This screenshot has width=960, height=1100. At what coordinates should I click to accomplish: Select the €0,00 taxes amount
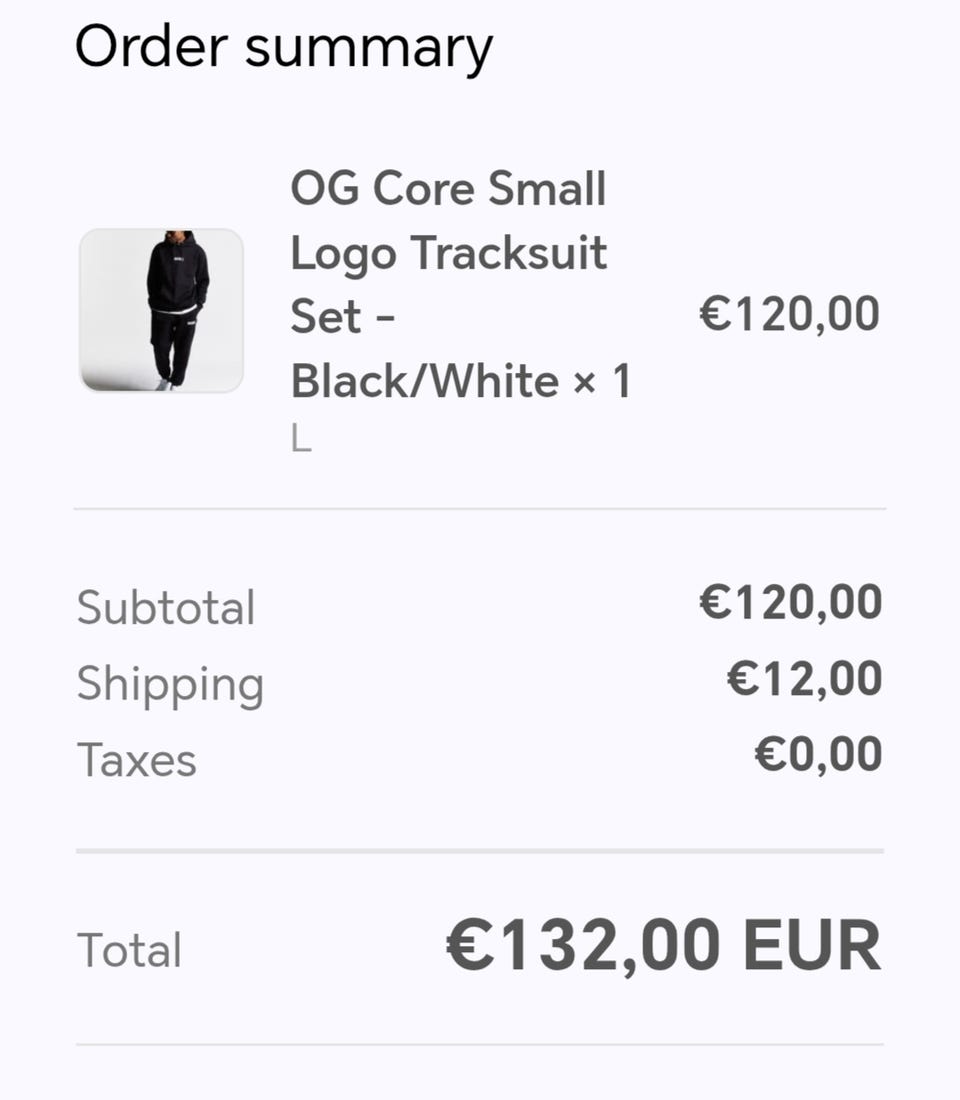[818, 755]
